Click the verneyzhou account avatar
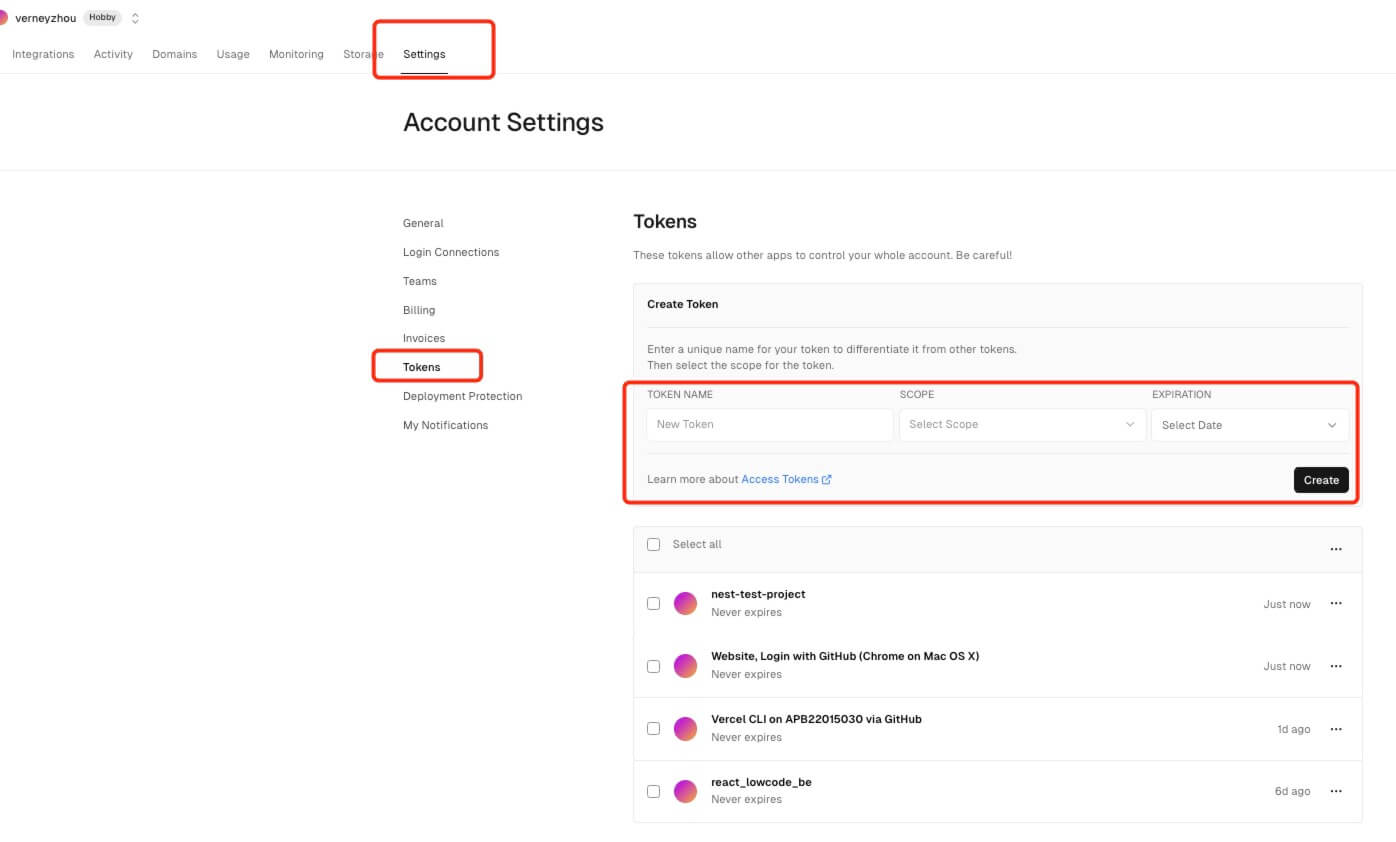 [3, 18]
